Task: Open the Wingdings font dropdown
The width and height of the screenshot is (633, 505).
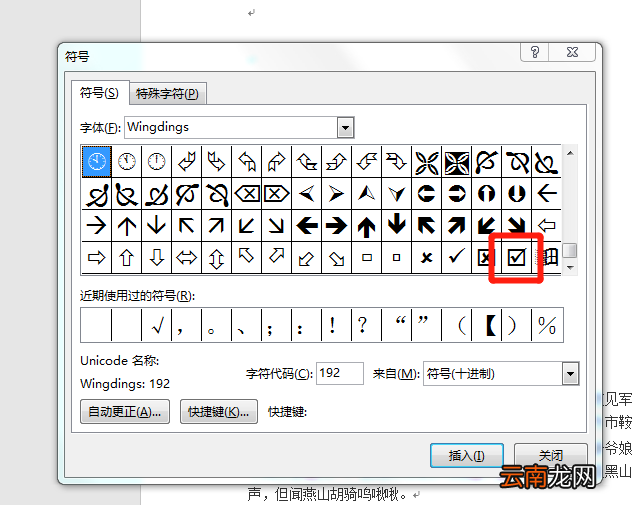Action: [x=345, y=128]
